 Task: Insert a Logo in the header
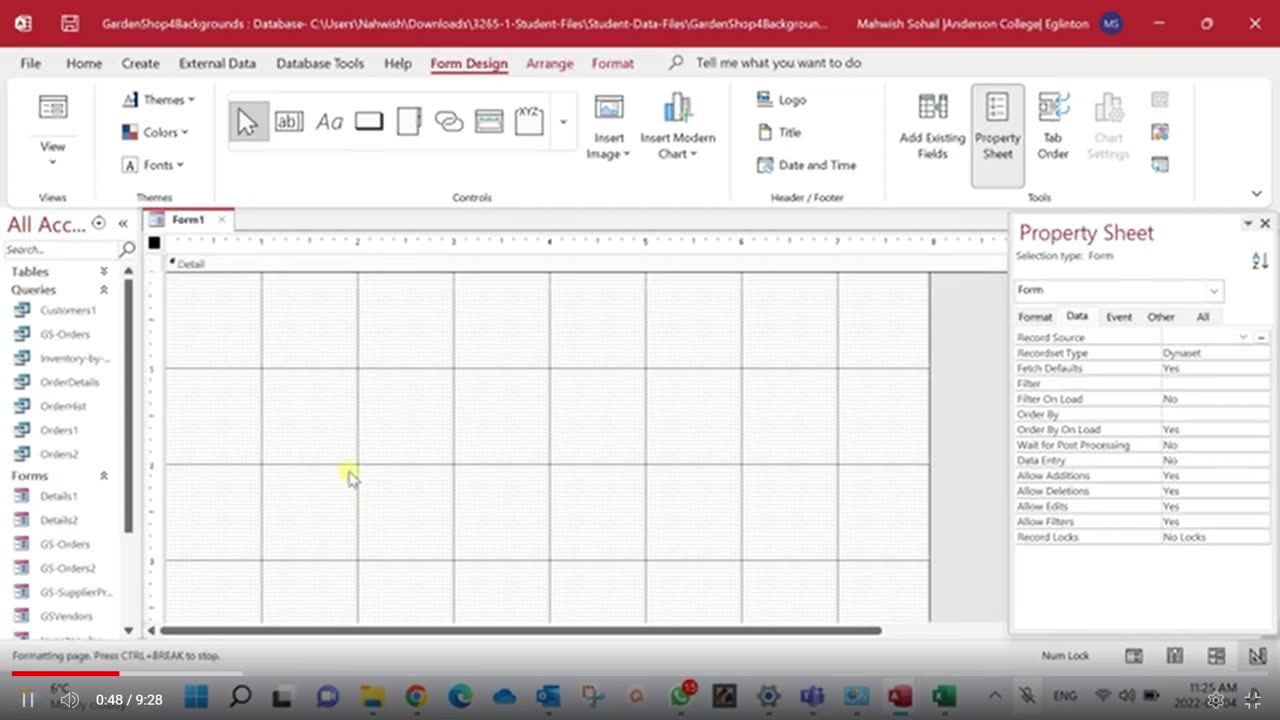(x=782, y=100)
